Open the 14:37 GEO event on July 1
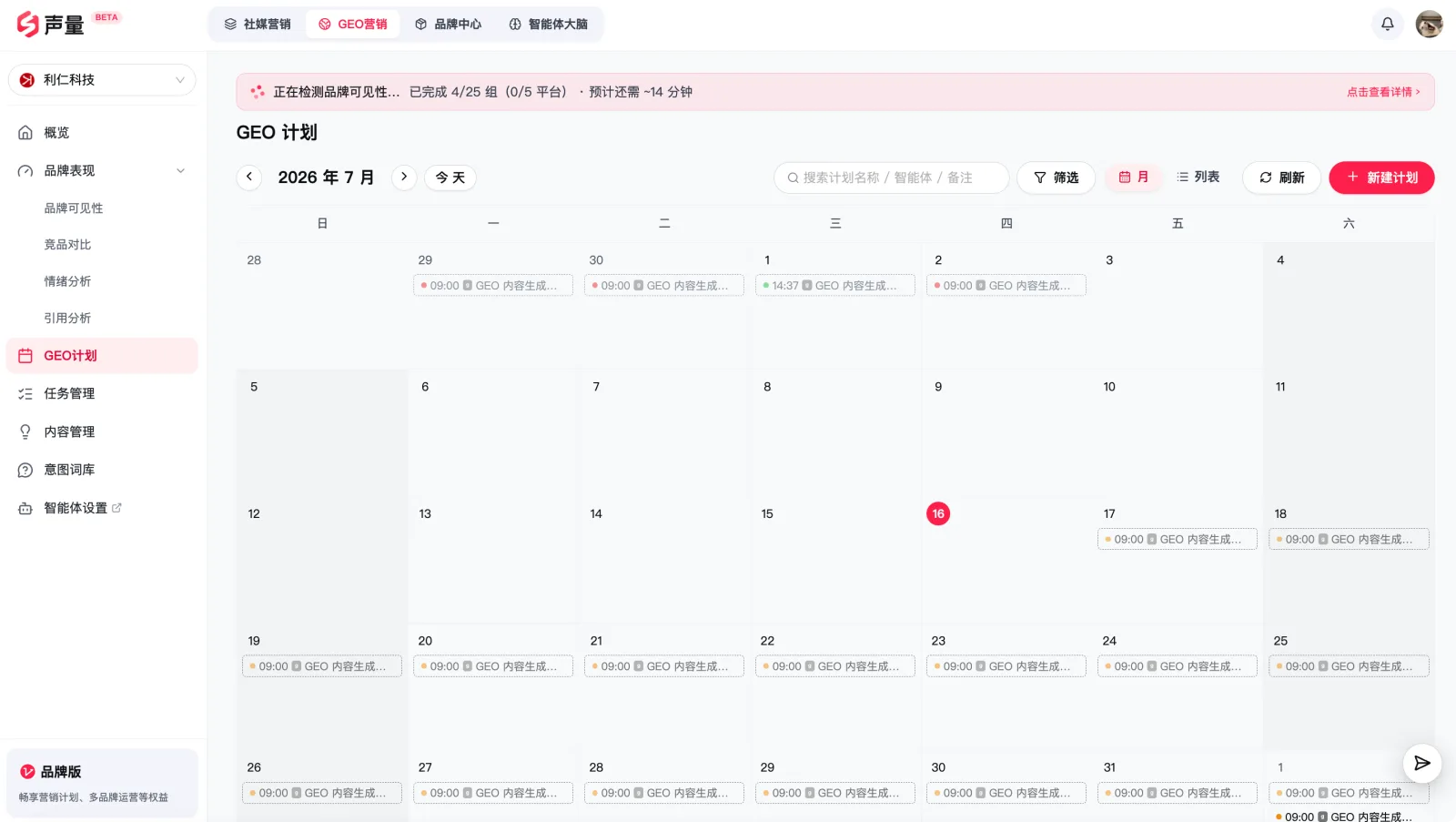The image size is (1456, 822). tap(835, 286)
